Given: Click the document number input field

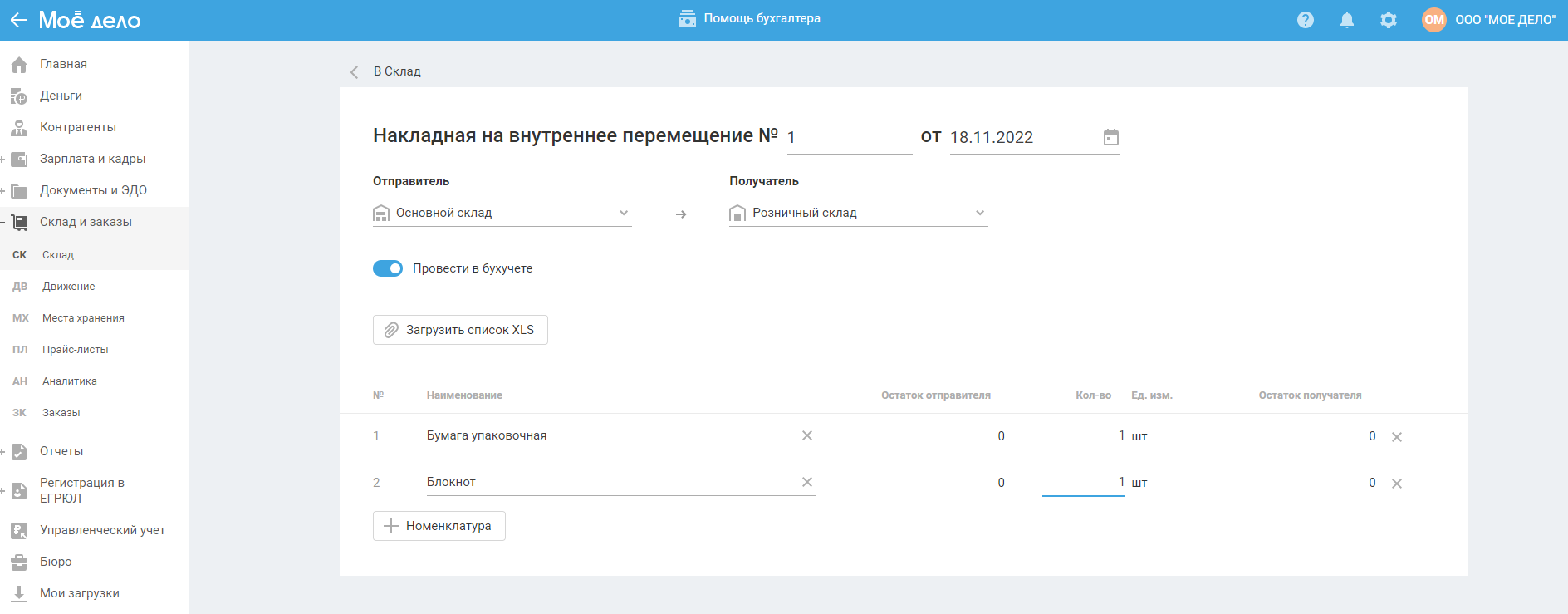Looking at the screenshot, I should [x=848, y=138].
